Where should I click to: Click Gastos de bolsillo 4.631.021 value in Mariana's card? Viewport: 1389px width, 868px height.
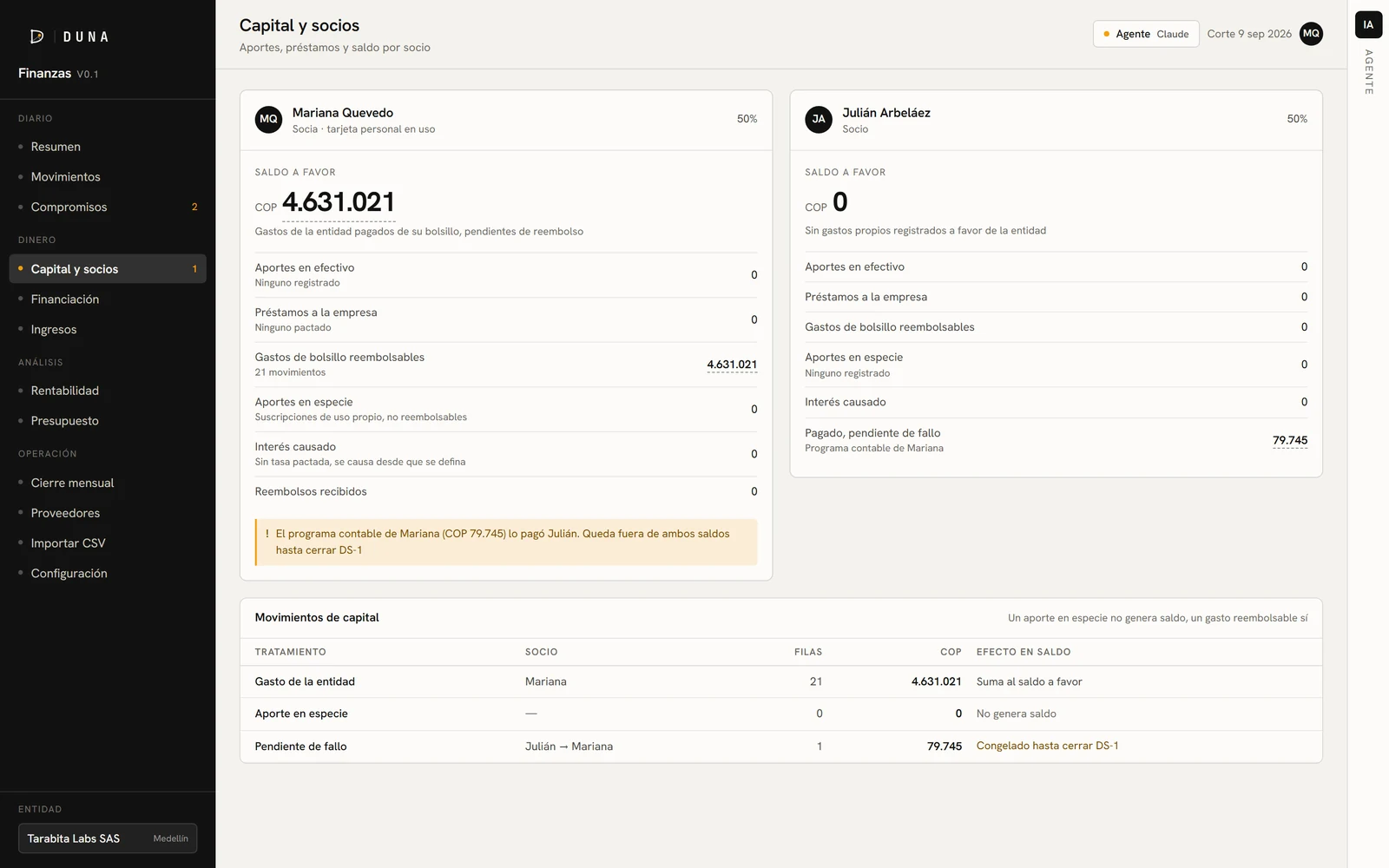732,365
